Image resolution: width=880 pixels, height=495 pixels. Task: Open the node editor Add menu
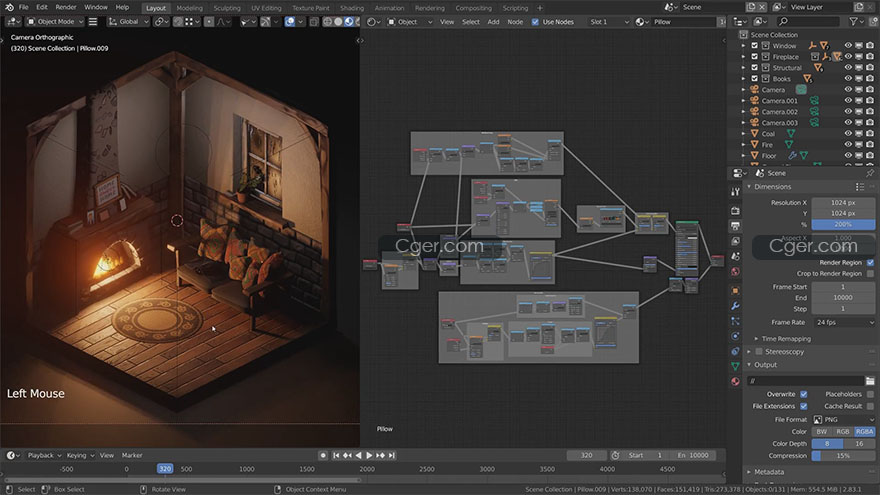click(x=493, y=22)
